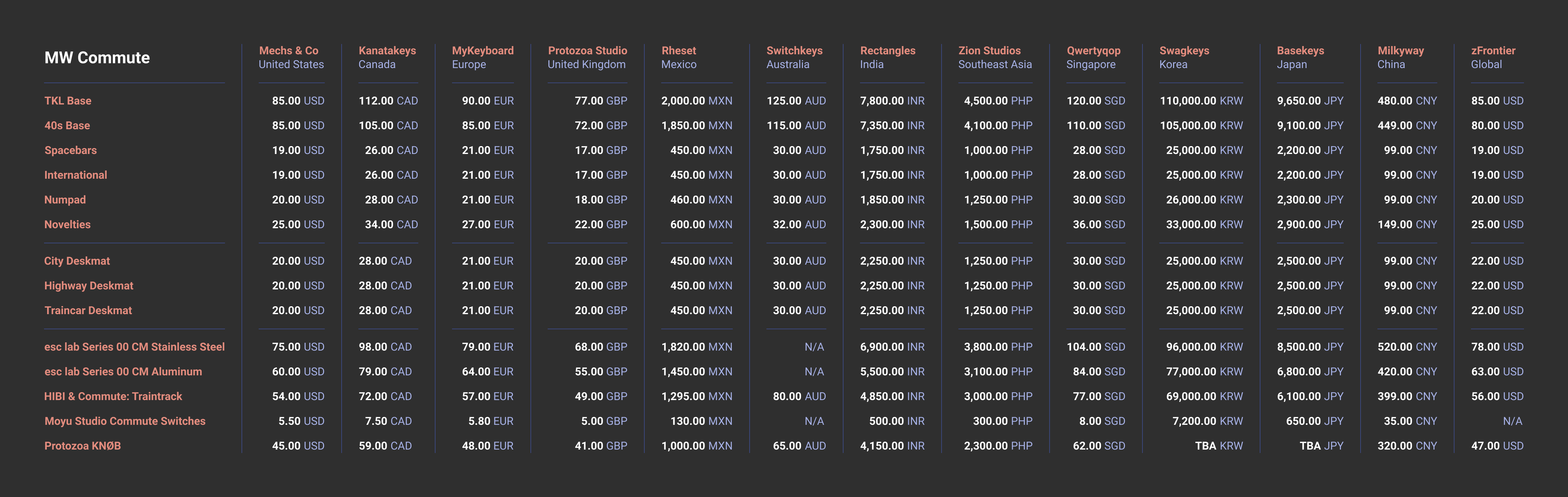Open Basekeys Japan vendor link
1568x497 pixels.
tap(1300, 51)
